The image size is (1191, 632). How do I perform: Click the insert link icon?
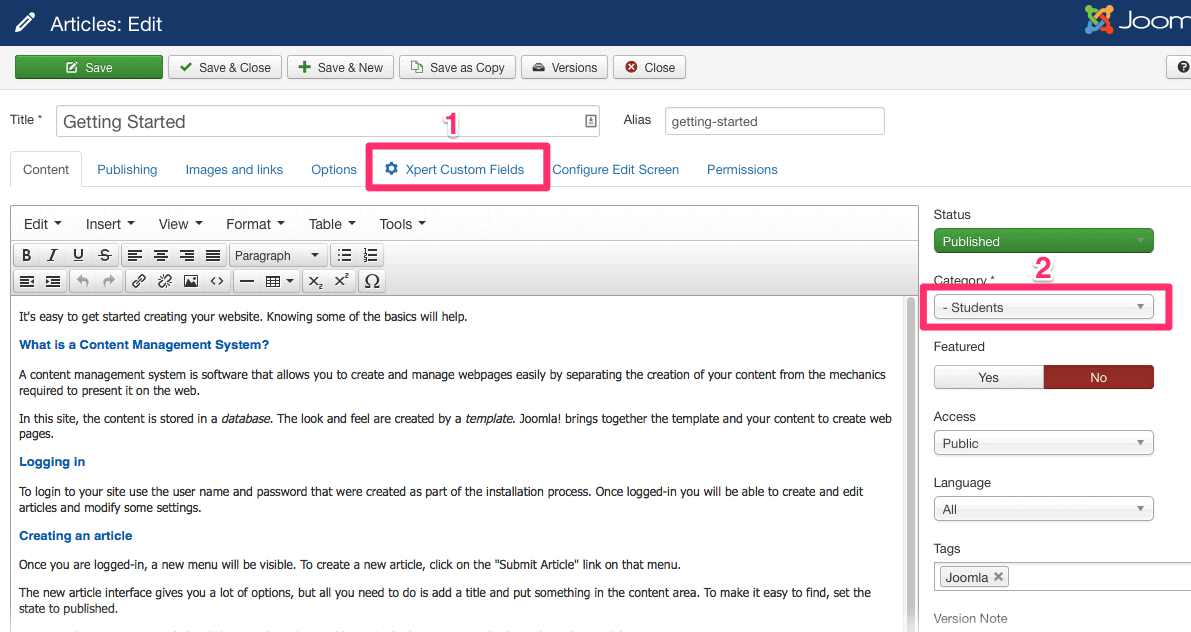coord(139,281)
